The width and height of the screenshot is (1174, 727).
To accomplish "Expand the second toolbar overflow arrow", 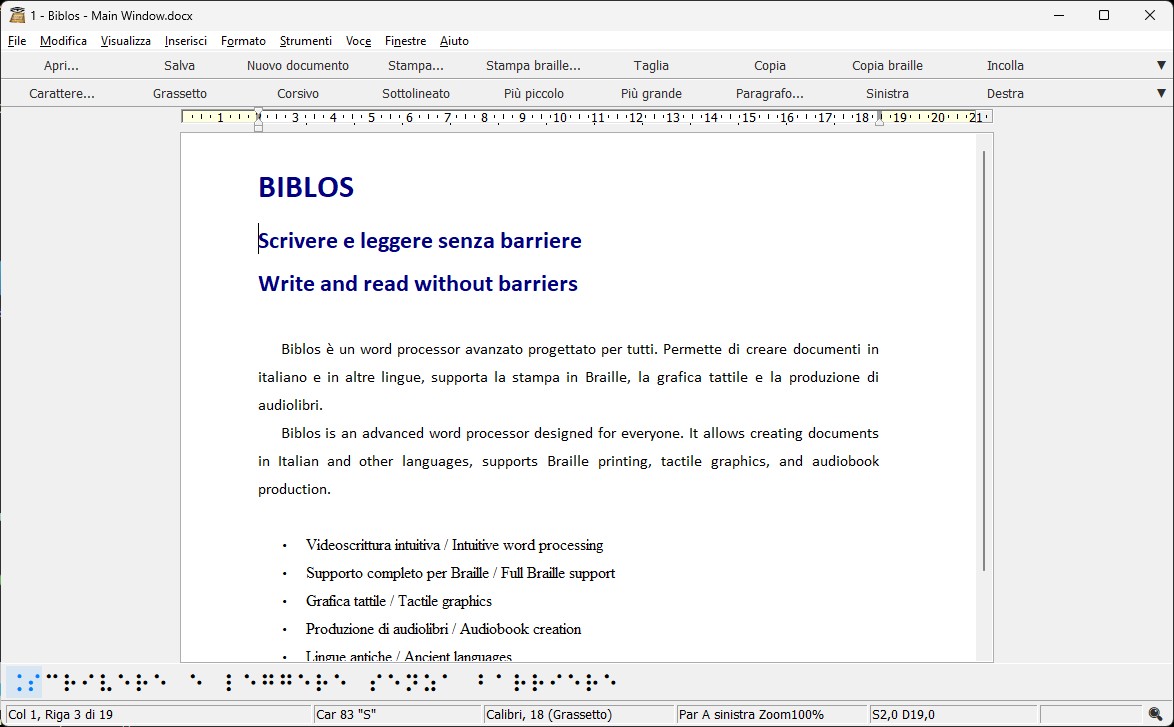I will [1160, 94].
